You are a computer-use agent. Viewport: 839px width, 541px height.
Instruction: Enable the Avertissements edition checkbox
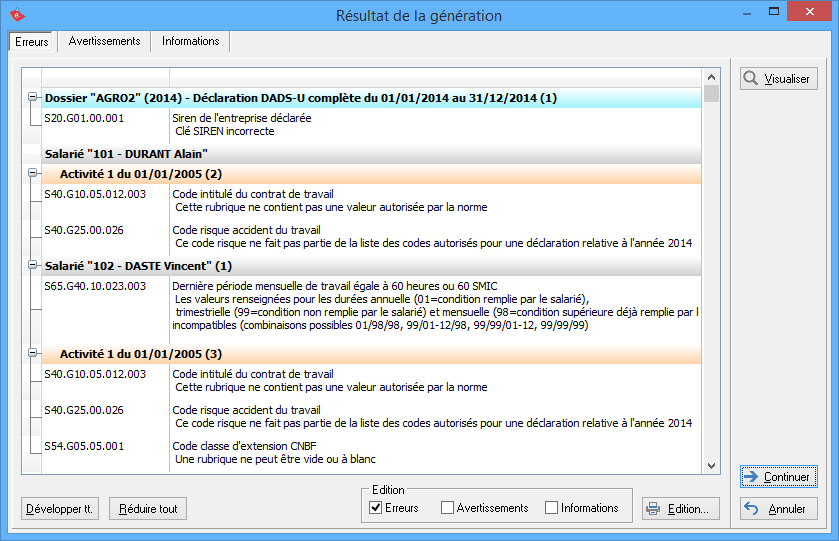pyautogui.click(x=447, y=508)
